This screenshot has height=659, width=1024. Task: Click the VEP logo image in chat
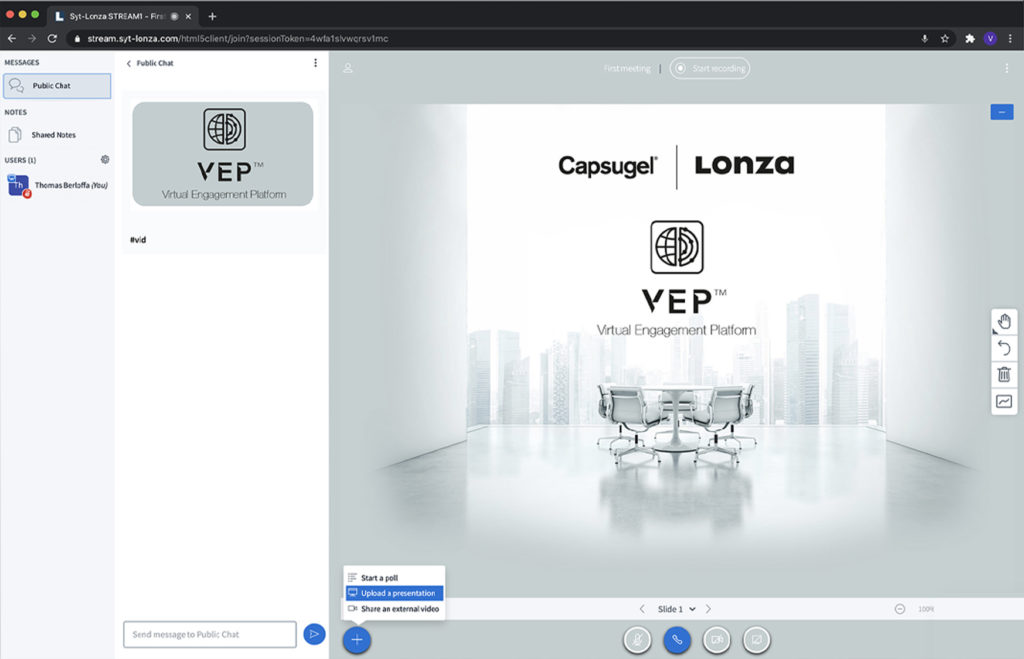223,153
